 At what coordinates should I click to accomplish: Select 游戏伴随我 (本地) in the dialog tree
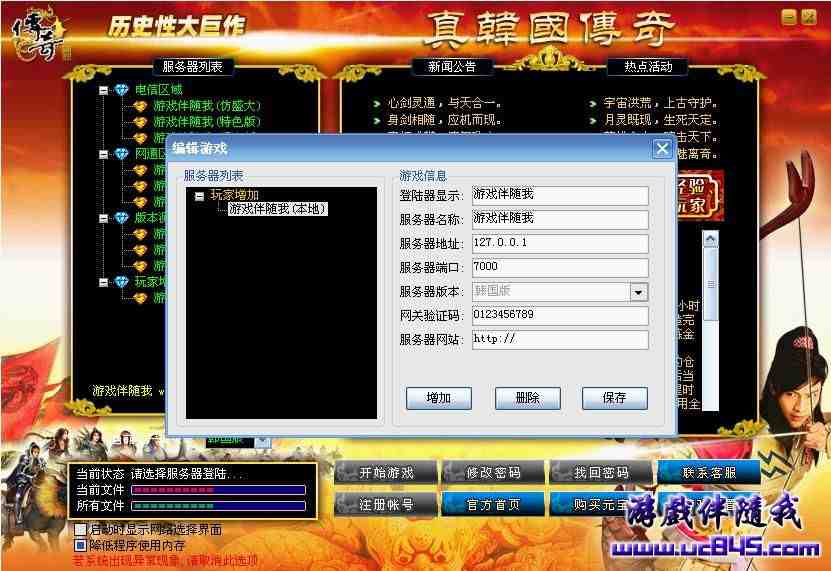pos(277,209)
